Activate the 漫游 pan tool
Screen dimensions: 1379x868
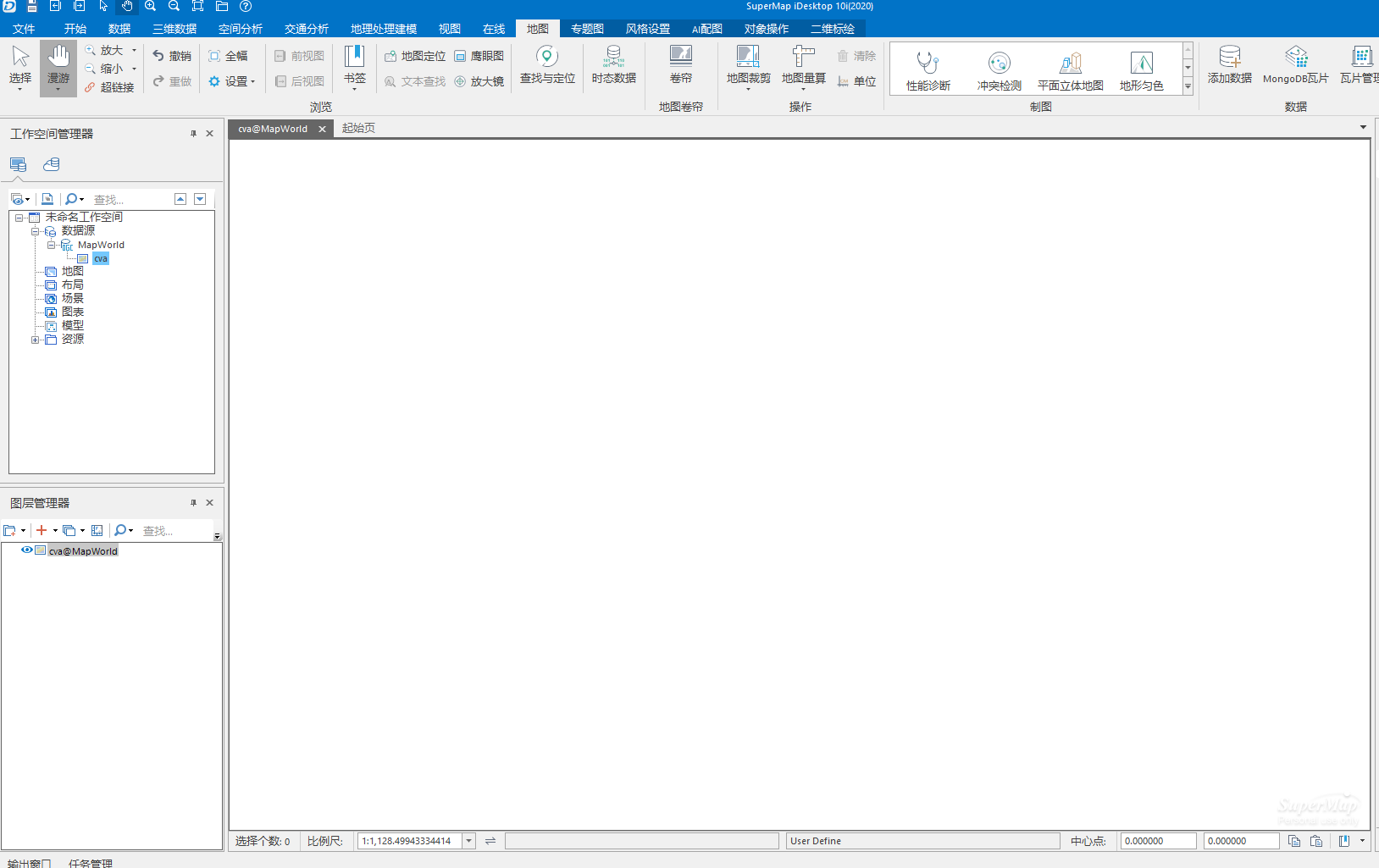pyautogui.click(x=58, y=68)
